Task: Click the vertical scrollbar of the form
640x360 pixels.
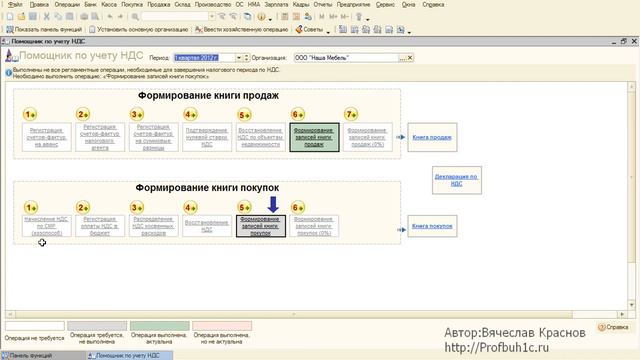Action: click(631, 196)
